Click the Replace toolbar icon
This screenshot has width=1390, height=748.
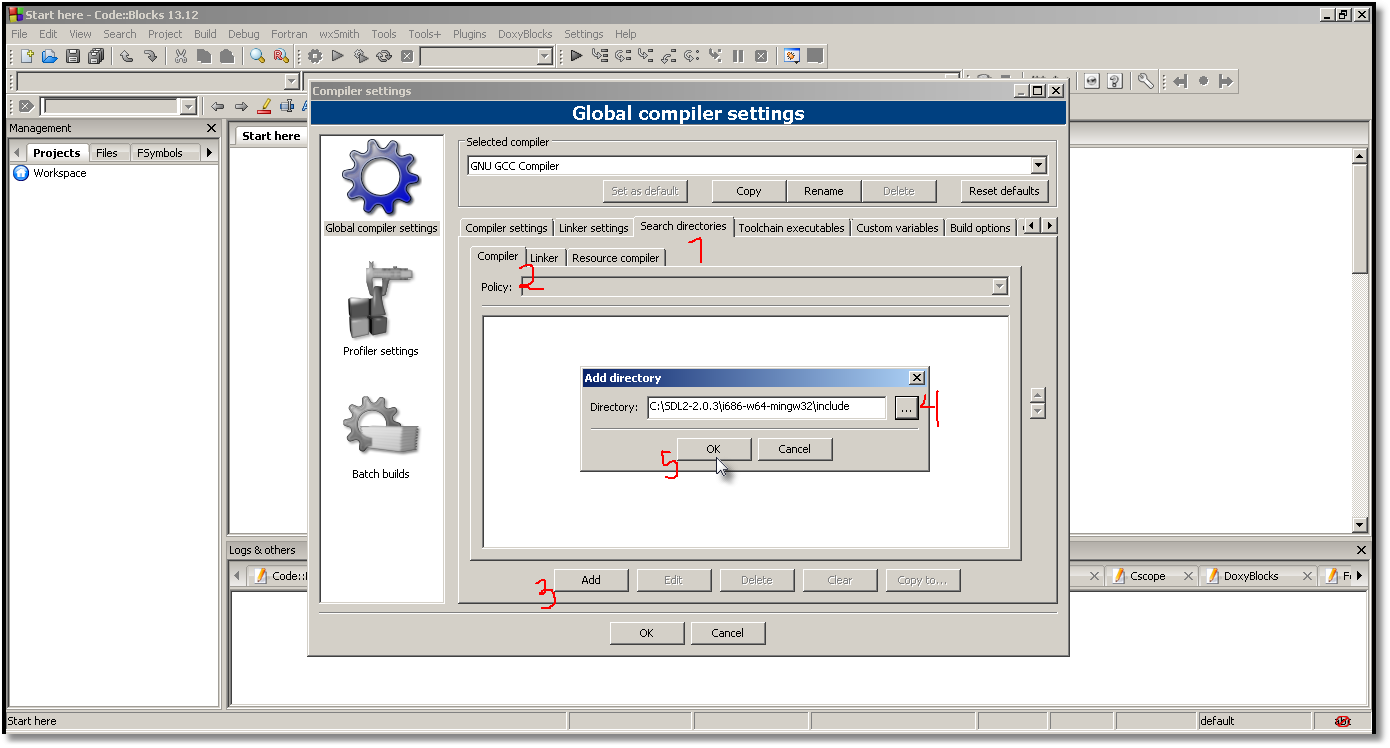click(x=279, y=56)
